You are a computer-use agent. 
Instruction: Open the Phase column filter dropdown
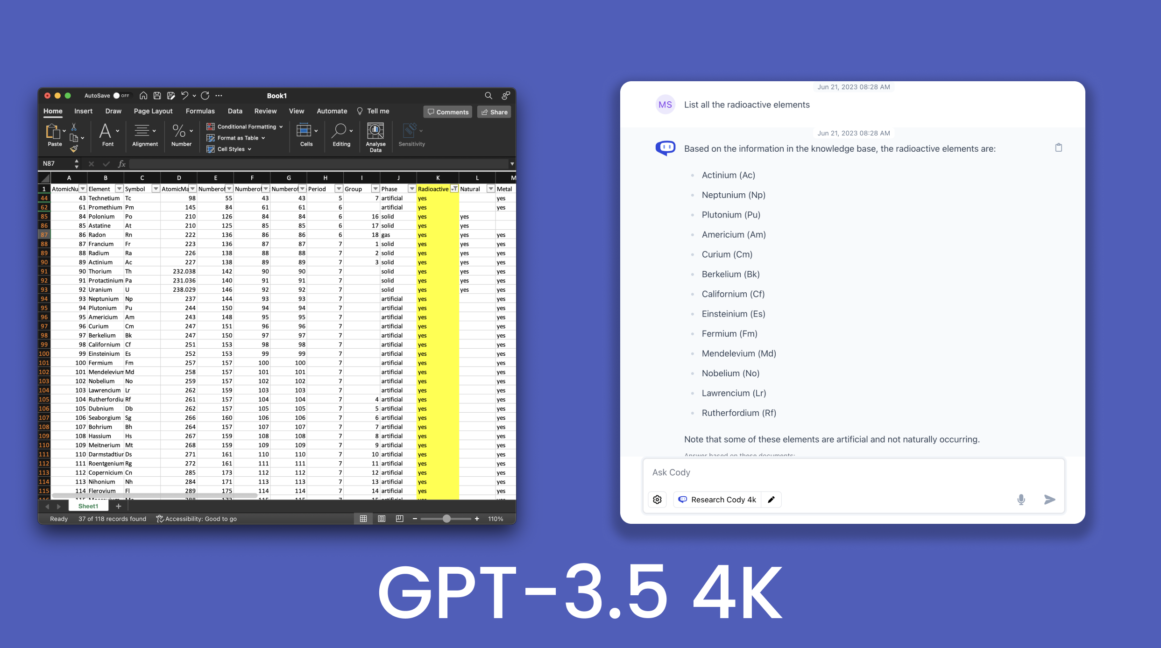tap(412, 189)
